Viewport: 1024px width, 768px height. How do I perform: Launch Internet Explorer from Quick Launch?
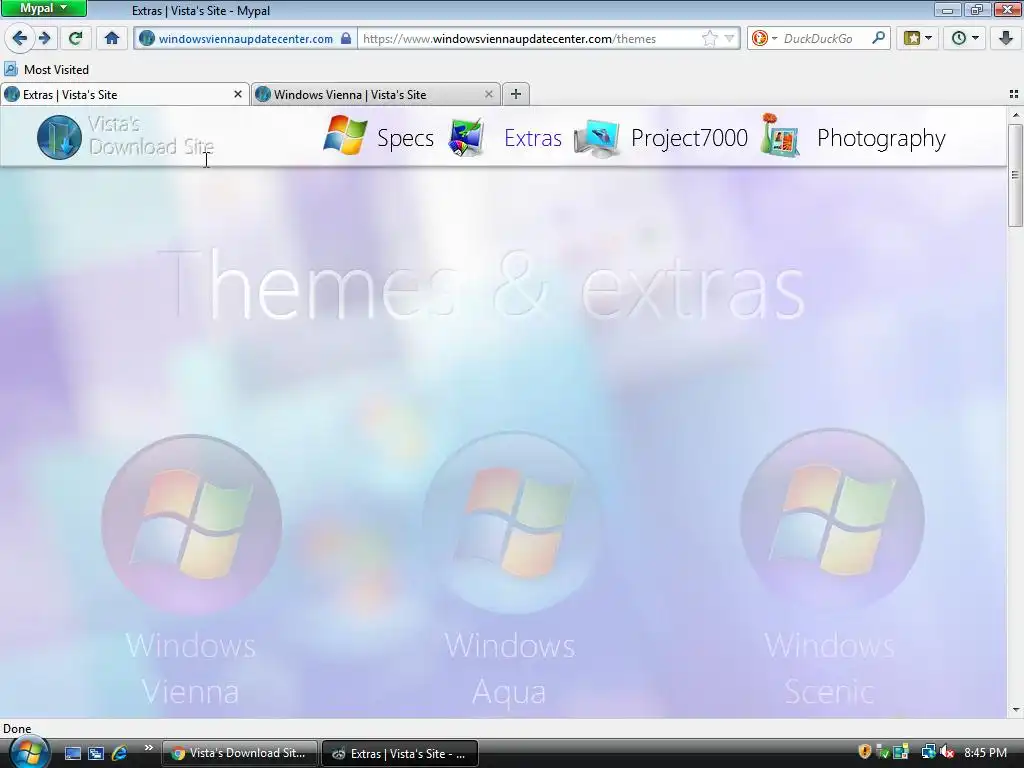click(120, 753)
